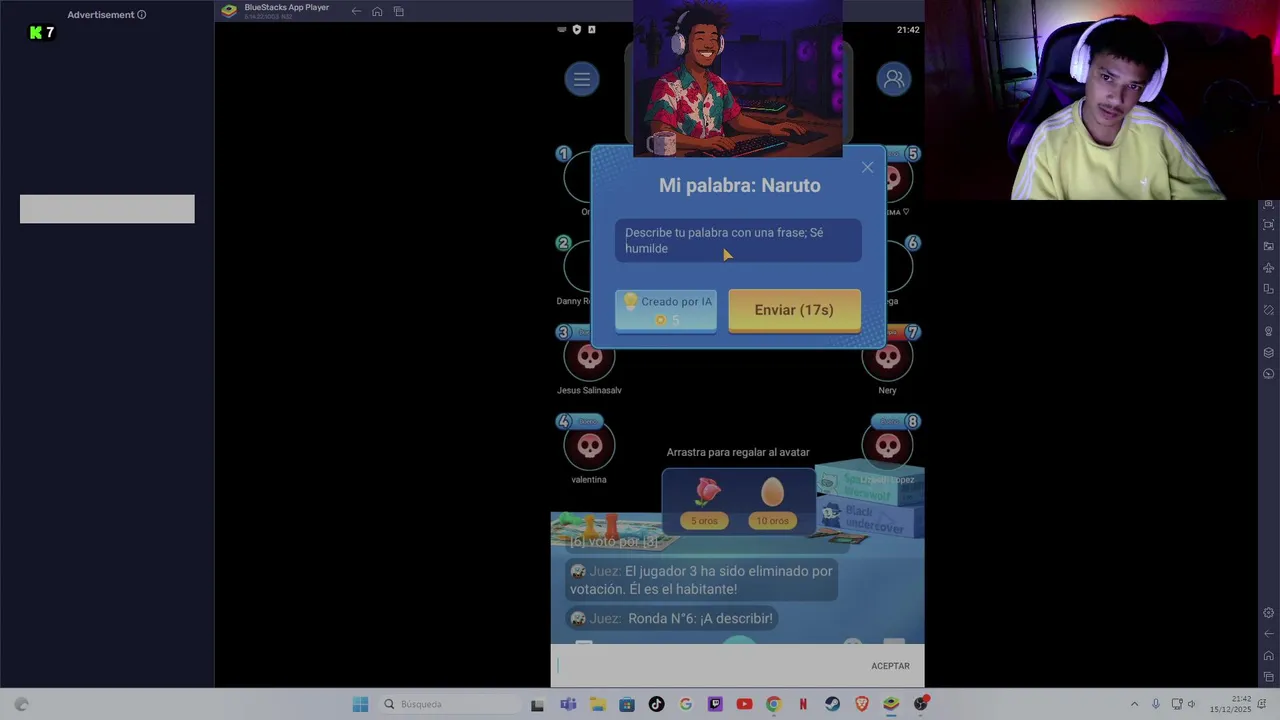Pick the rose gift for 5 oros
Image resolution: width=1280 pixels, height=720 pixels.
point(705,502)
